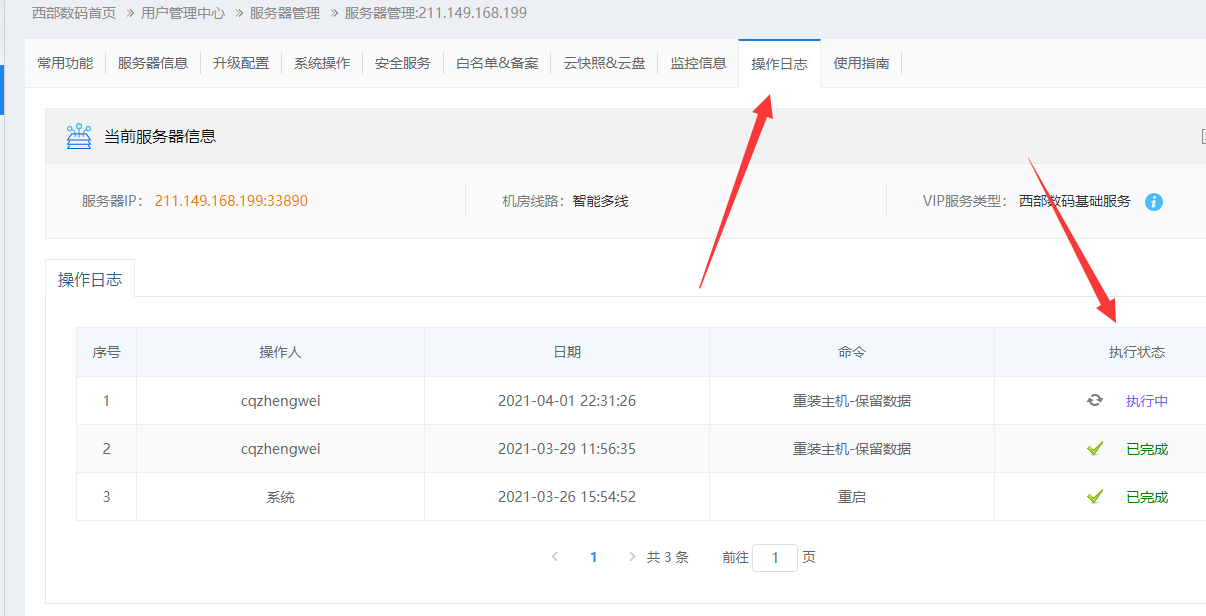Go to next page arrow
This screenshot has height=616, width=1206.
point(631,557)
